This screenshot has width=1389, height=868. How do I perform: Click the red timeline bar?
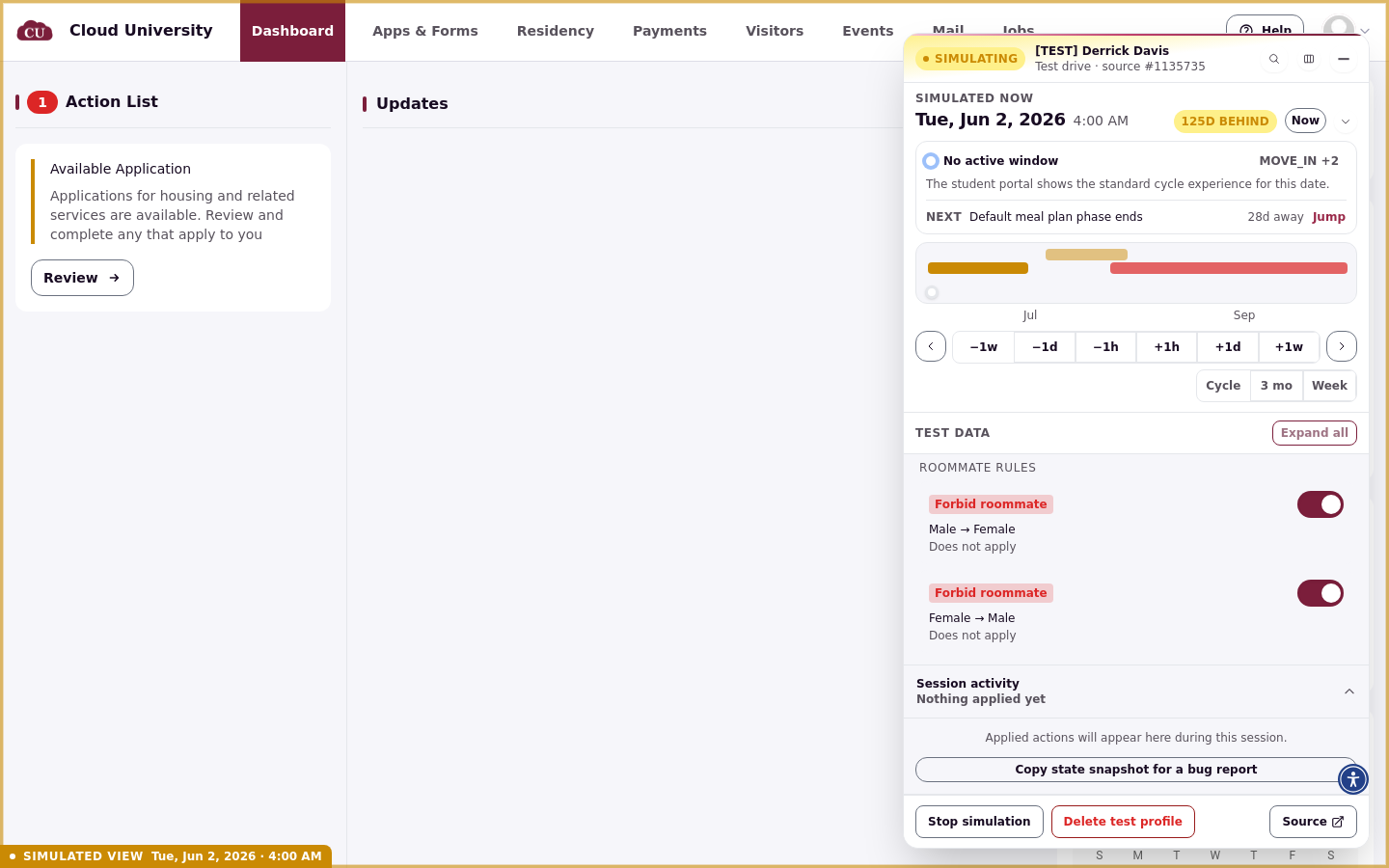coord(1229,268)
